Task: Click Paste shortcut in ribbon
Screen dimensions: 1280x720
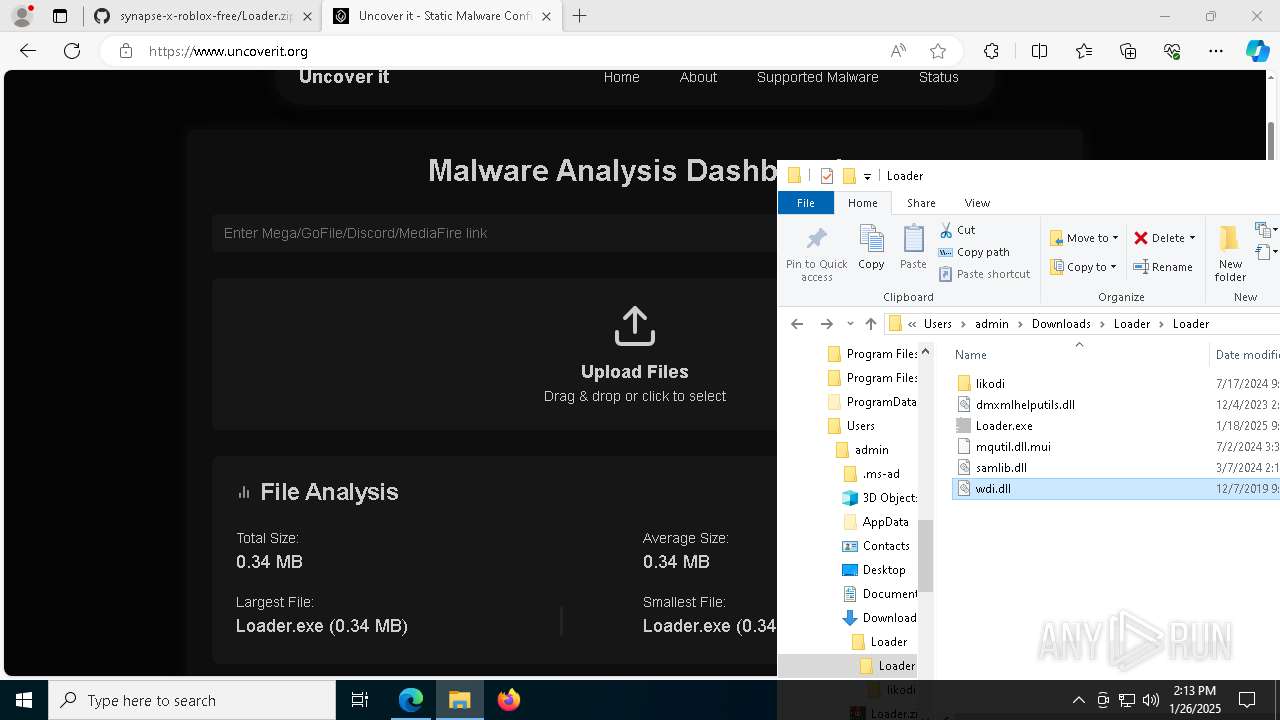Action: click(x=984, y=274)
